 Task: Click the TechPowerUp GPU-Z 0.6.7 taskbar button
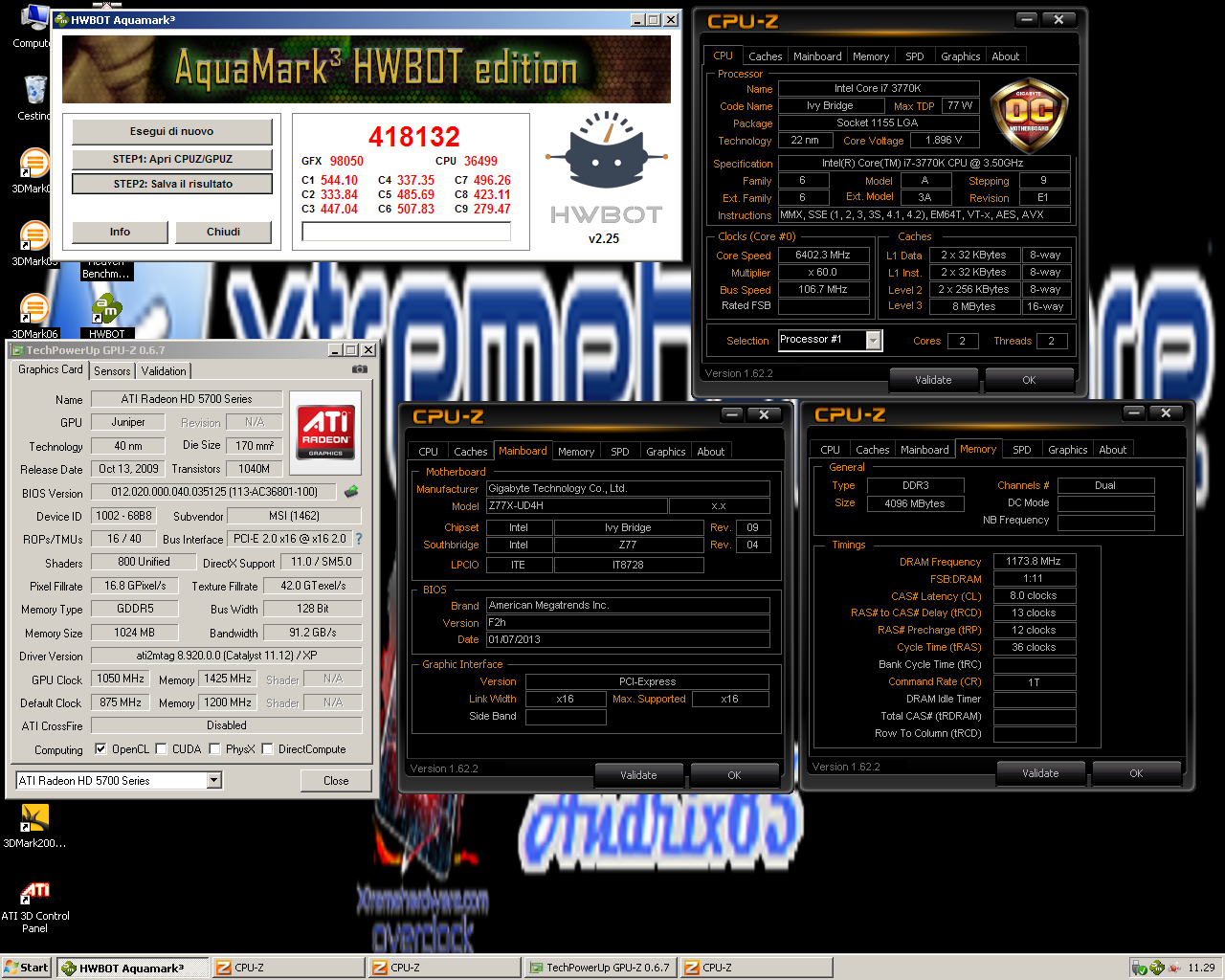(600, 968)
